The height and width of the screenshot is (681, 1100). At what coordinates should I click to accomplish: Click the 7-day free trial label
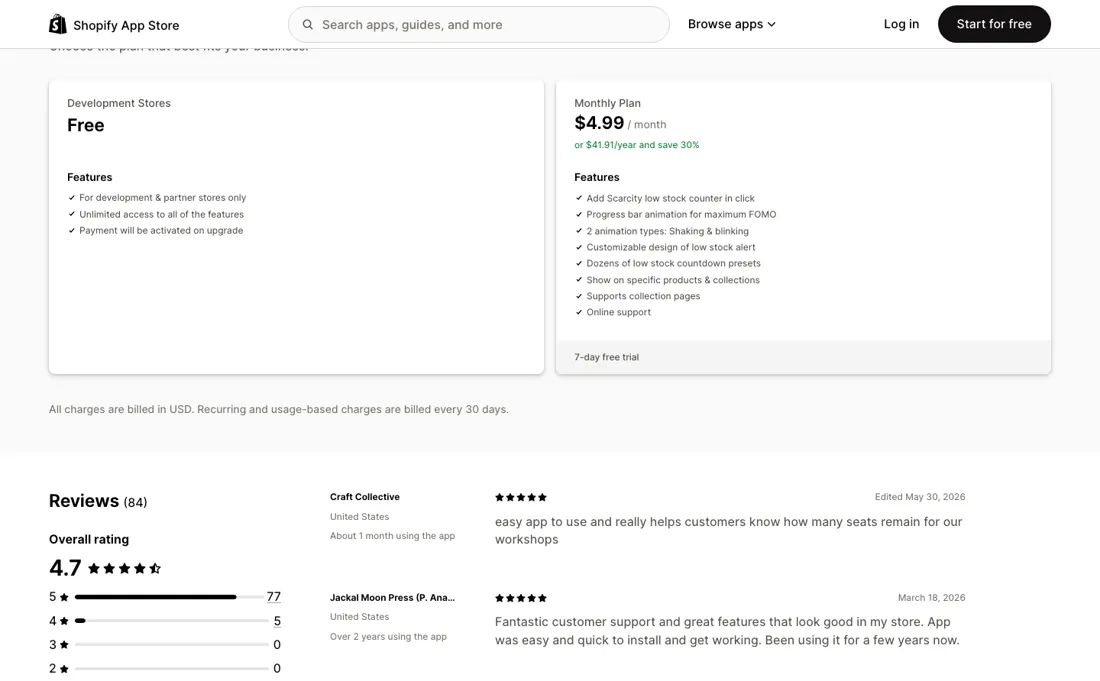(x=606, y=357)
